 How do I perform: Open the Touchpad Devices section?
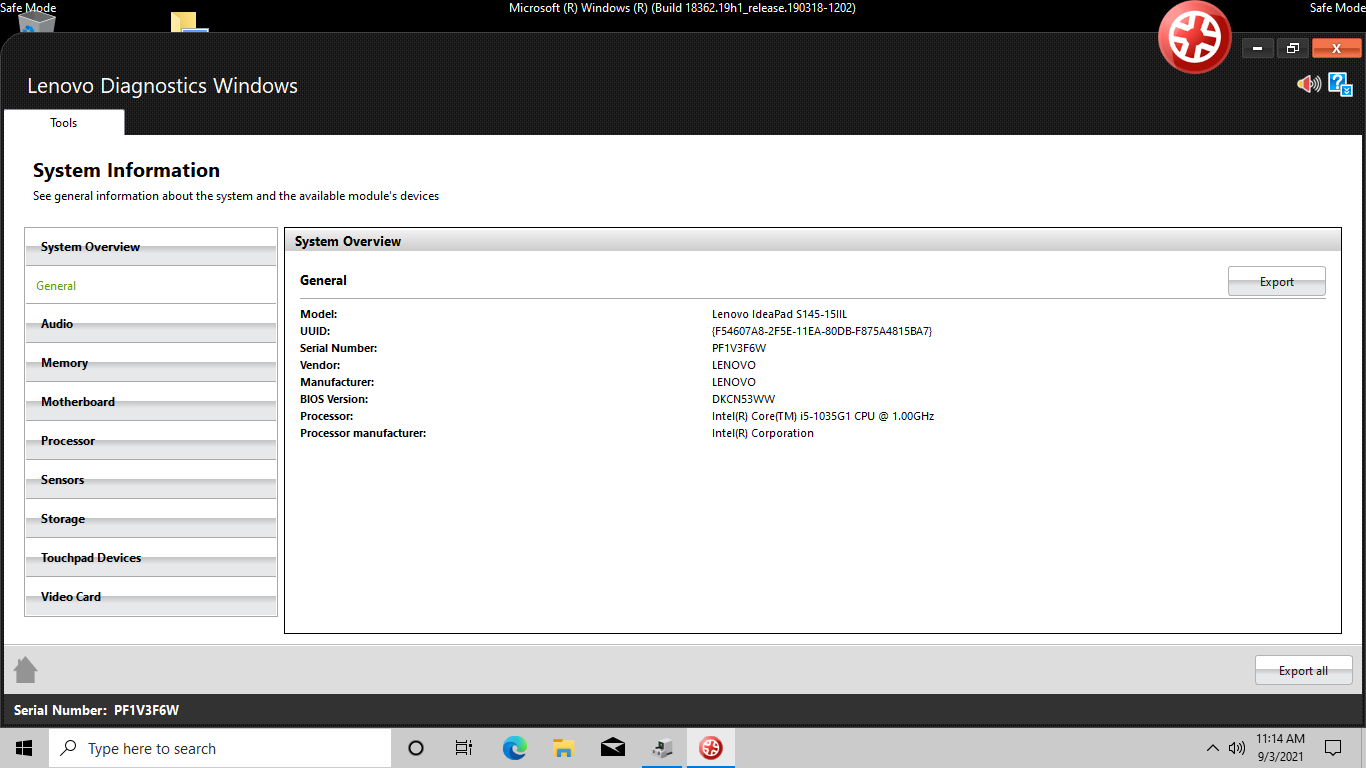pyautogui.click(x=151, y=558)
